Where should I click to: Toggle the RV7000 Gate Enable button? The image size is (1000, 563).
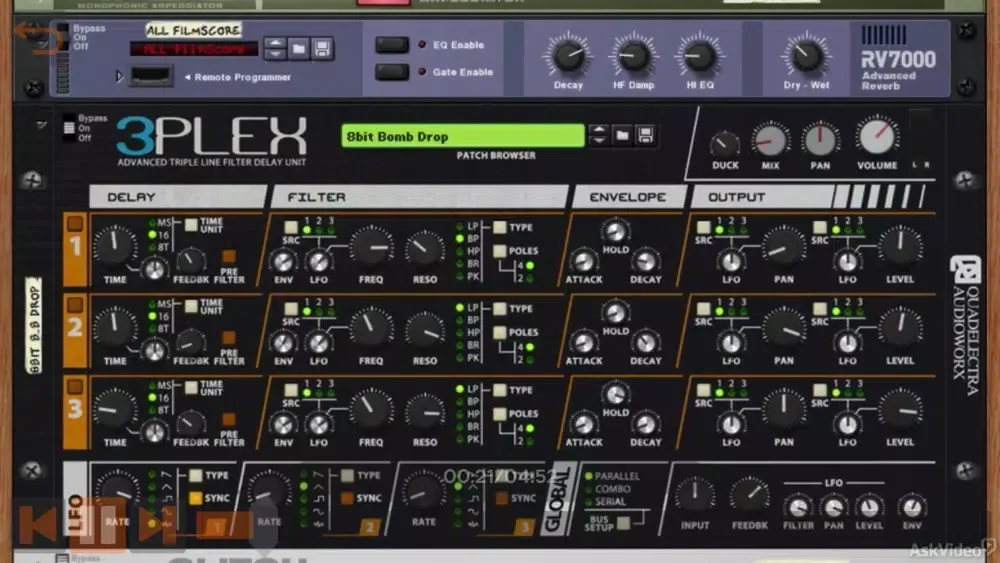coord(392,71)
